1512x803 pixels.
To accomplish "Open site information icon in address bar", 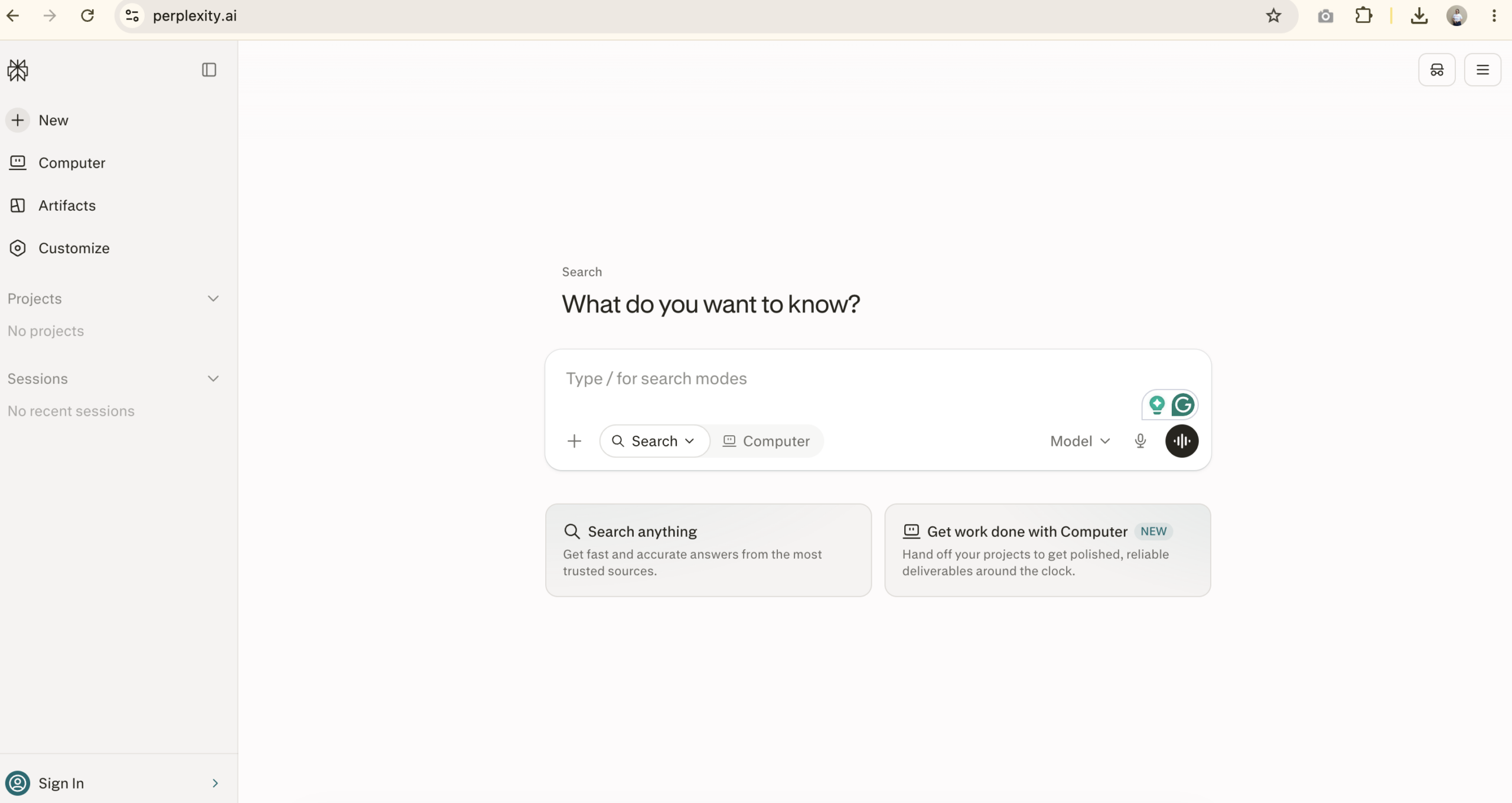I will [132, 16].
